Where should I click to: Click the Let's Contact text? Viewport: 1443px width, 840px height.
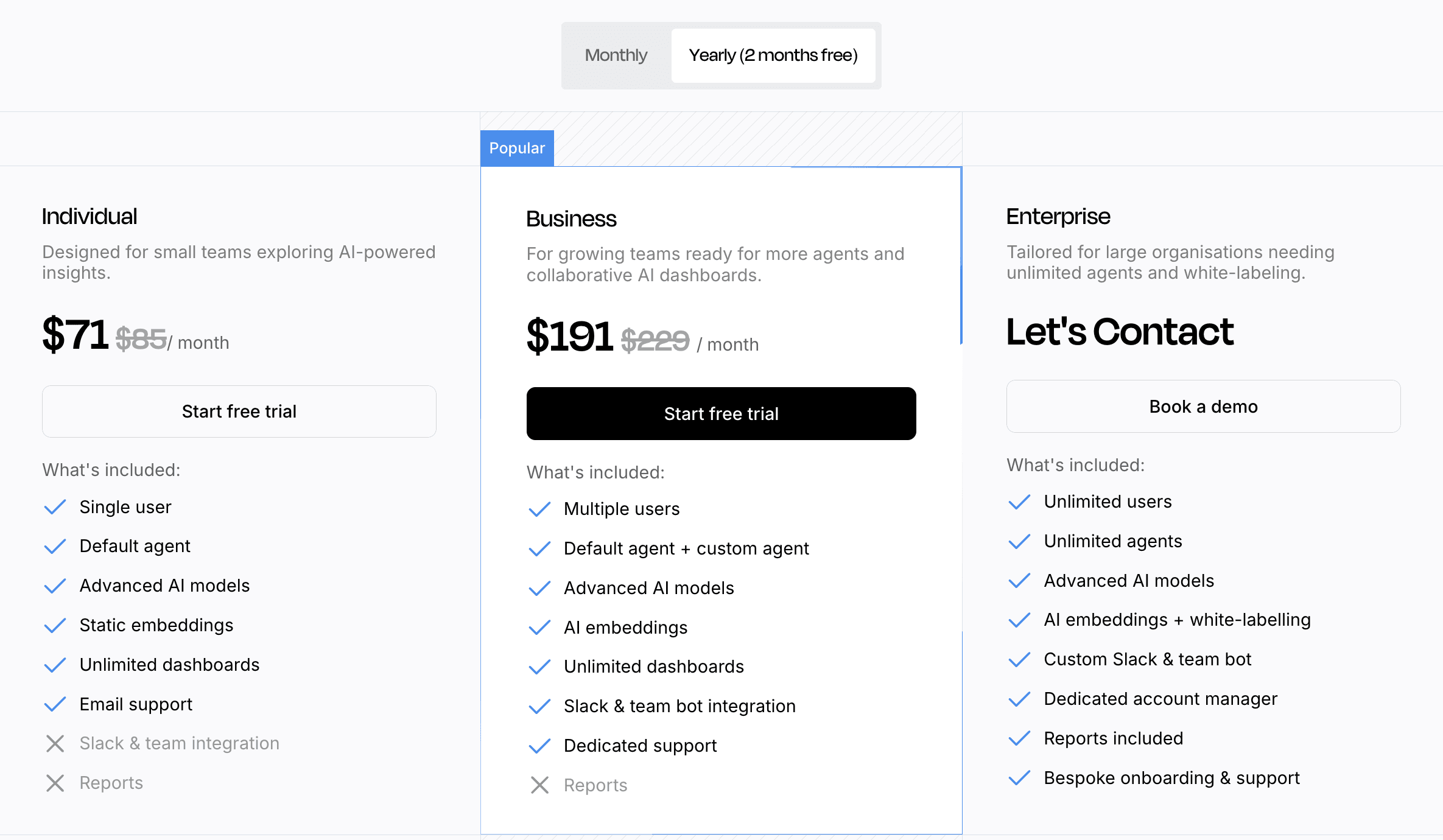(1119, 332)
